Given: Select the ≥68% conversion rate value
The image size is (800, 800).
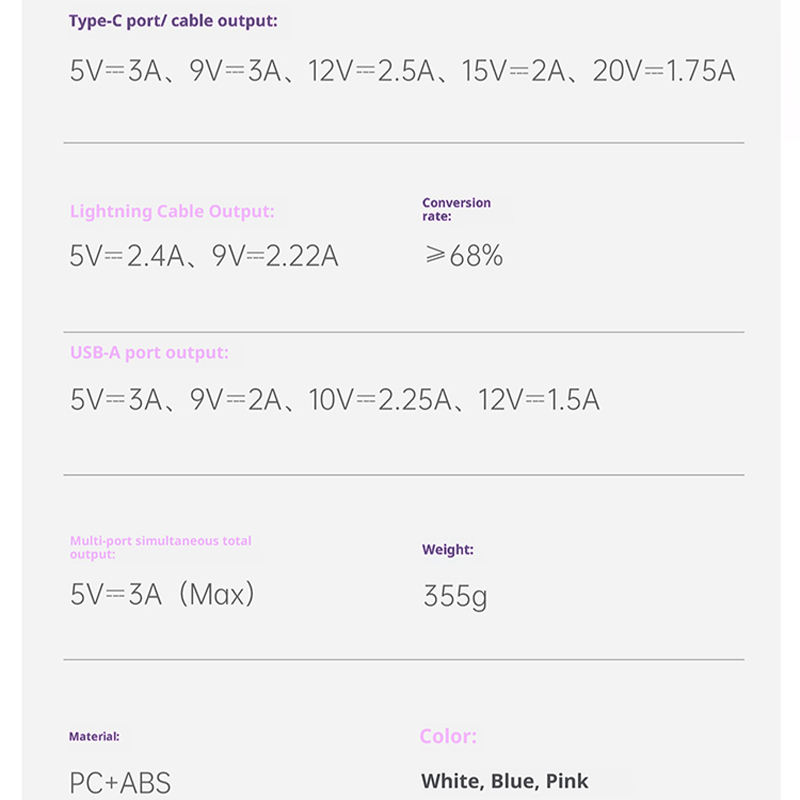Looking at the screenshot, I should [463, 256].
